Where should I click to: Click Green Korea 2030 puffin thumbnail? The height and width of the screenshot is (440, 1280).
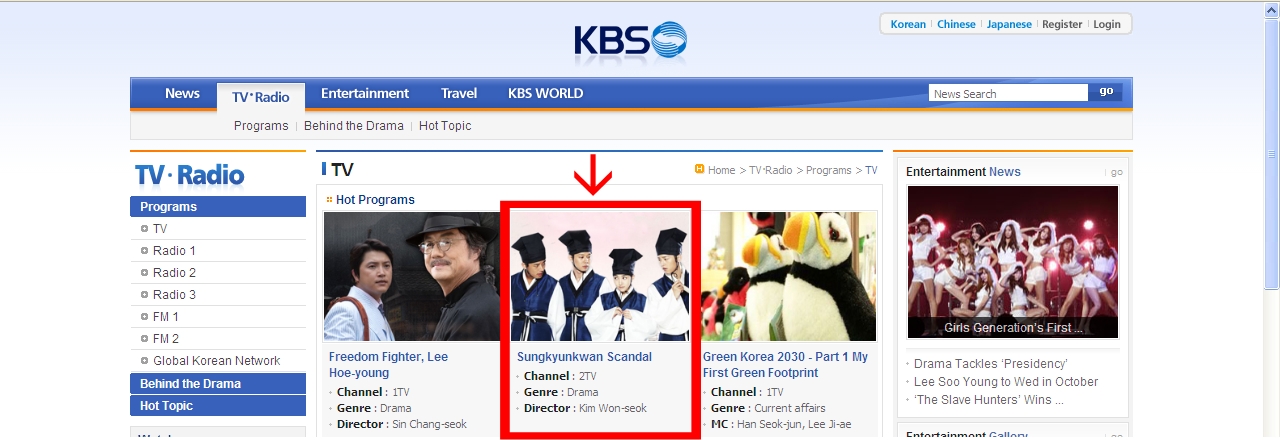(790, 277)
